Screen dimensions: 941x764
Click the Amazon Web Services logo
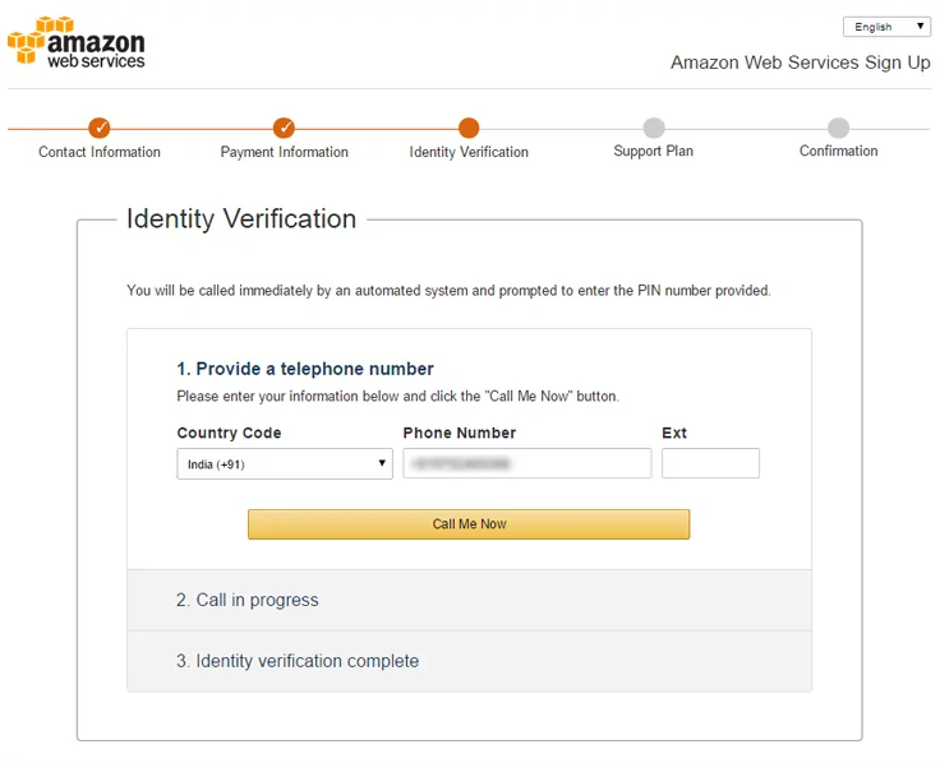tap(76, 41)
